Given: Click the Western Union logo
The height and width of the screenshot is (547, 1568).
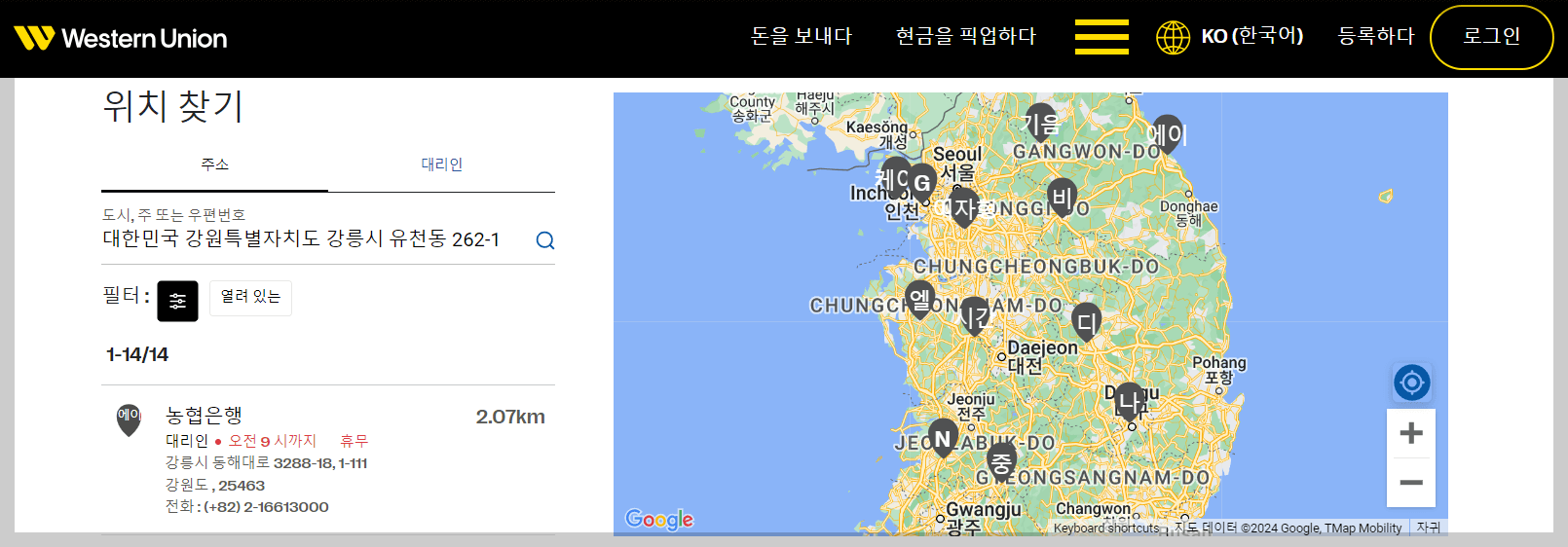Looking at the screenshot, I should [x=121, y=38].
